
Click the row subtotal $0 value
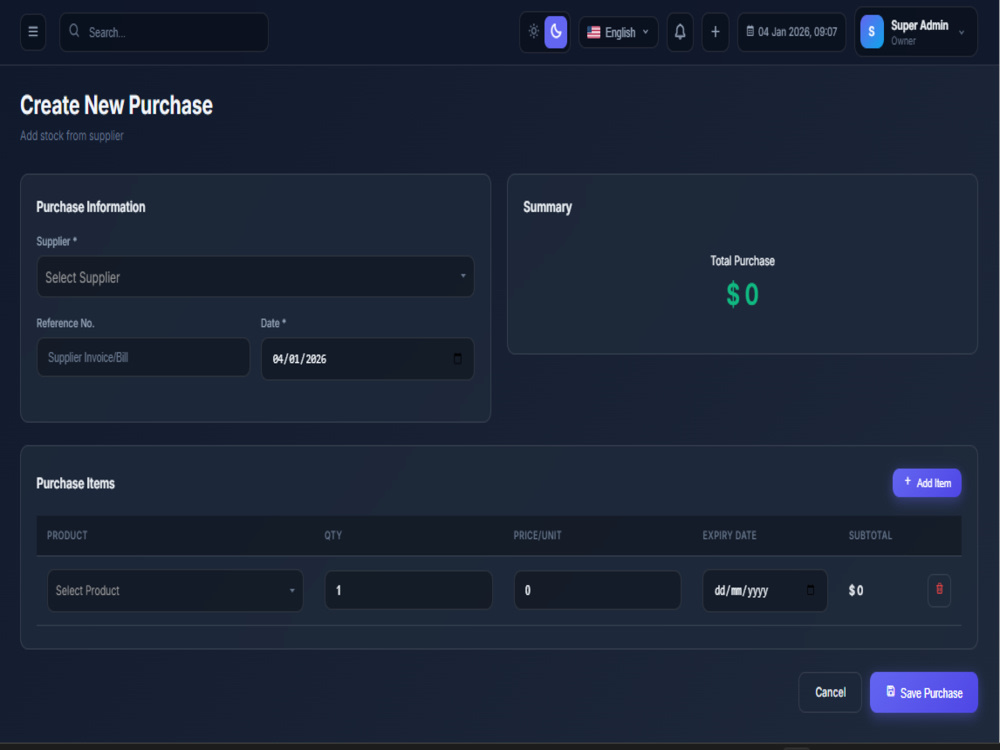(856, 591)
